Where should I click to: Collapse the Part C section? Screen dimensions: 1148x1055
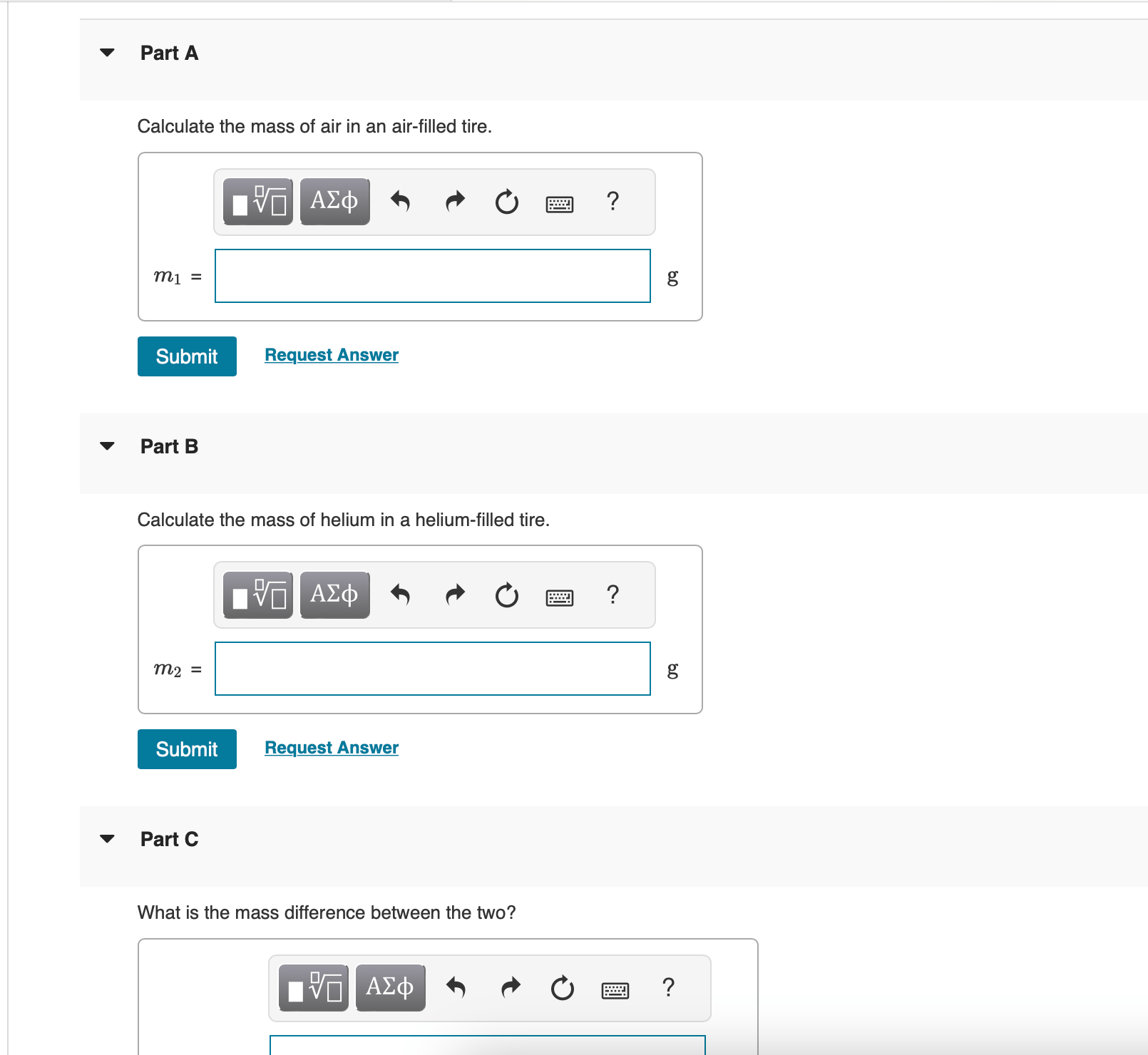pyautogui.click(x=107, y=839)
